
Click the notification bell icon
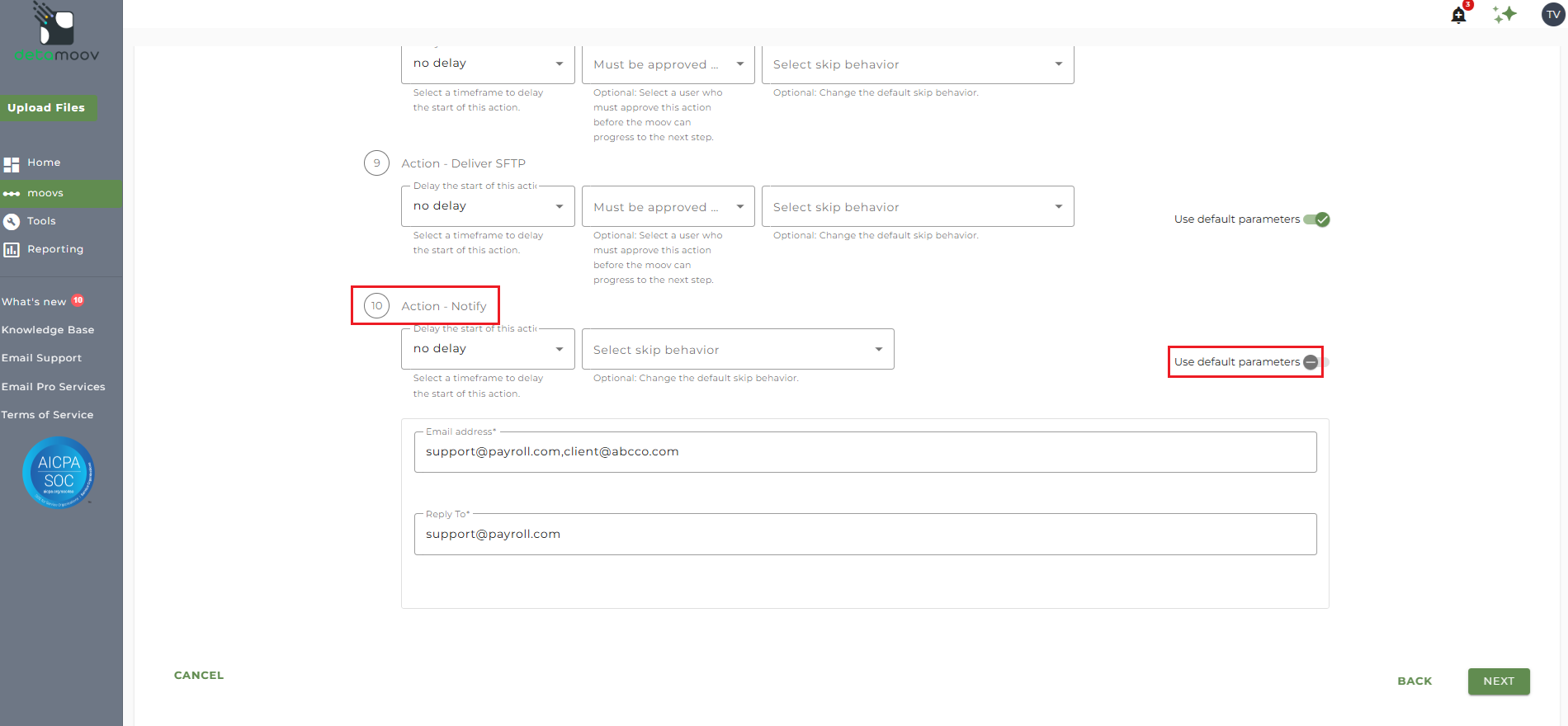tap(1458, 15)
